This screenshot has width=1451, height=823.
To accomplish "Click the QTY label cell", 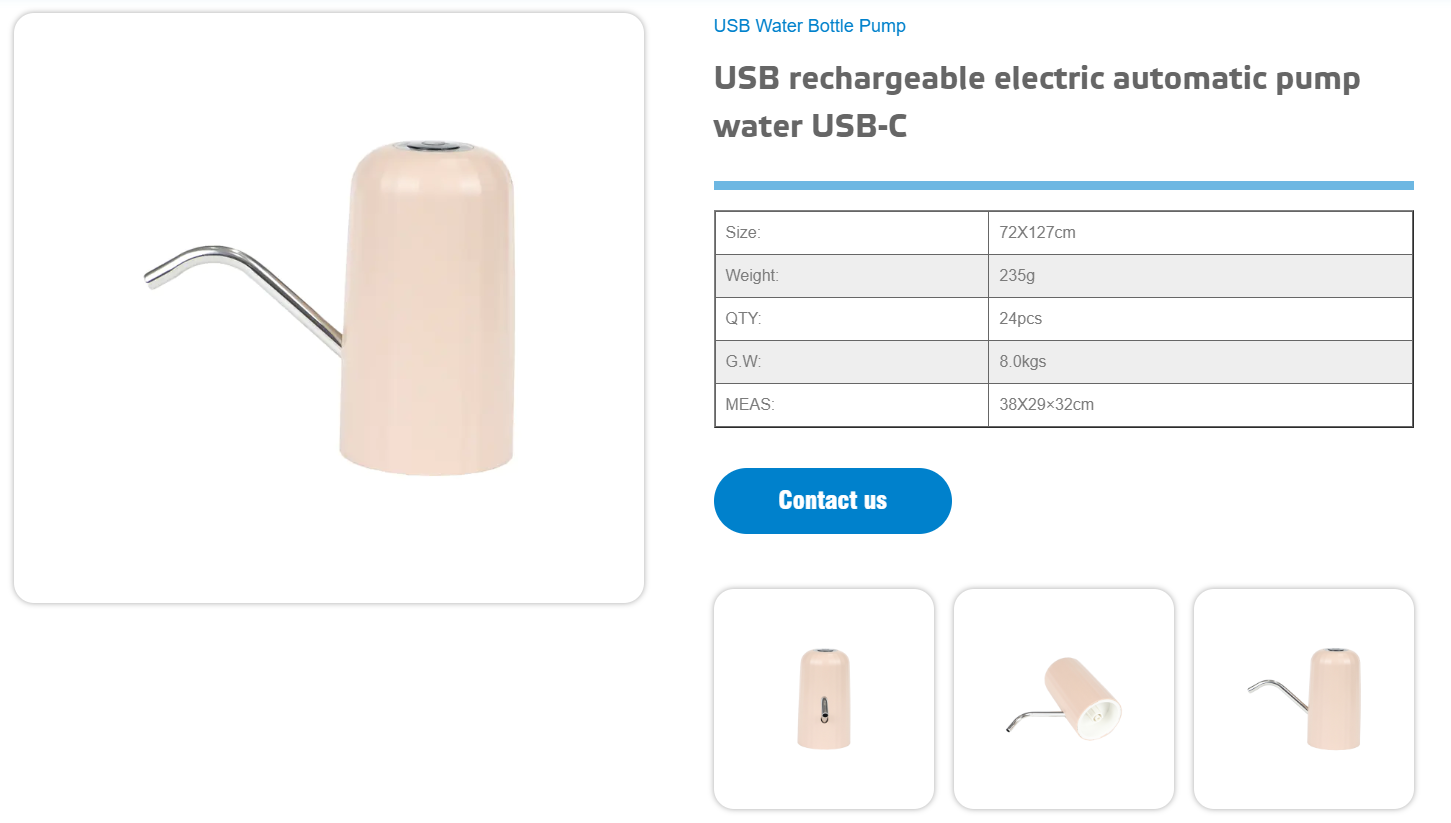I will pos(852,319).
